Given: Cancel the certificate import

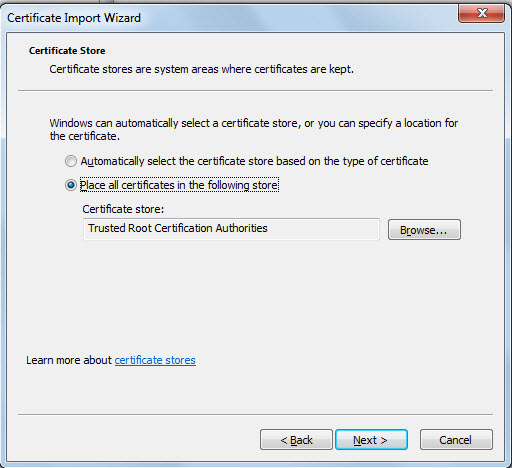Looking at the screenshot, I should point(456,440).
